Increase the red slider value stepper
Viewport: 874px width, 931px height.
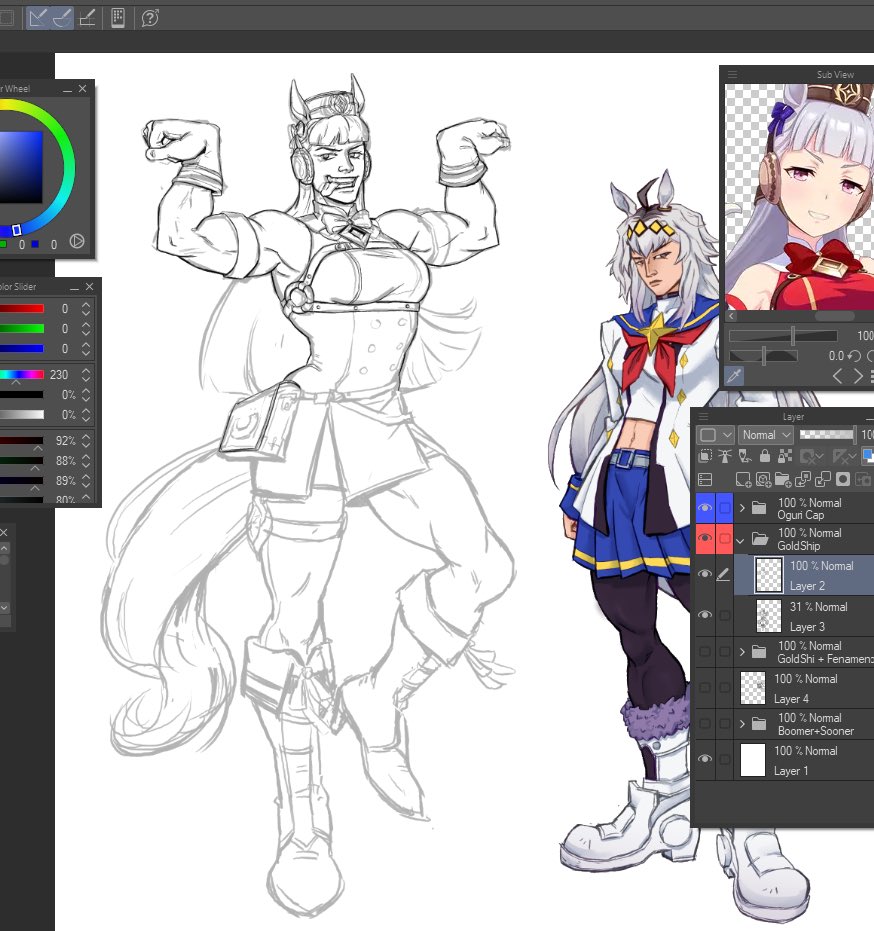pyautogui.click(x=86, y=305)
